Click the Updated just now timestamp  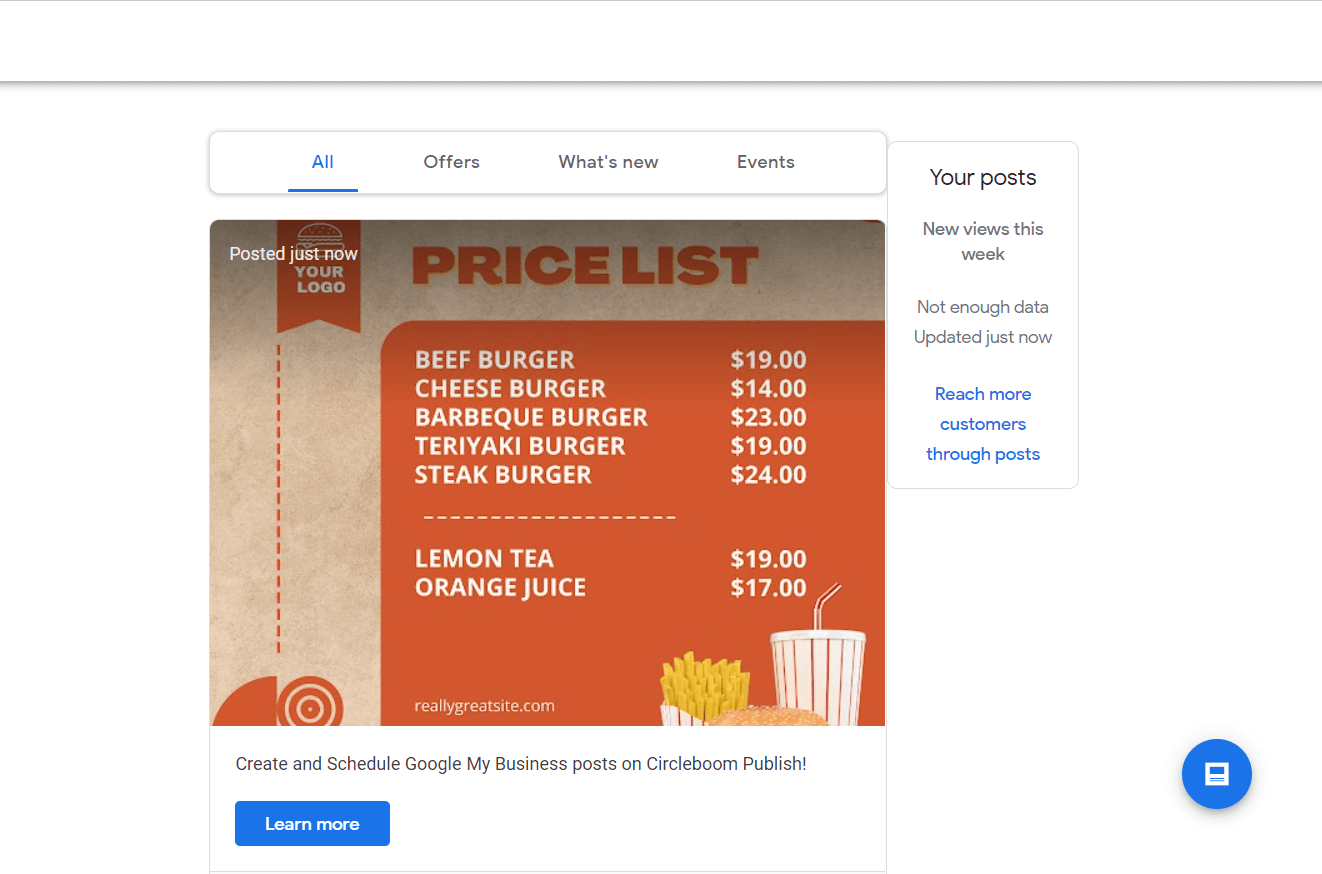pos(982,337)
